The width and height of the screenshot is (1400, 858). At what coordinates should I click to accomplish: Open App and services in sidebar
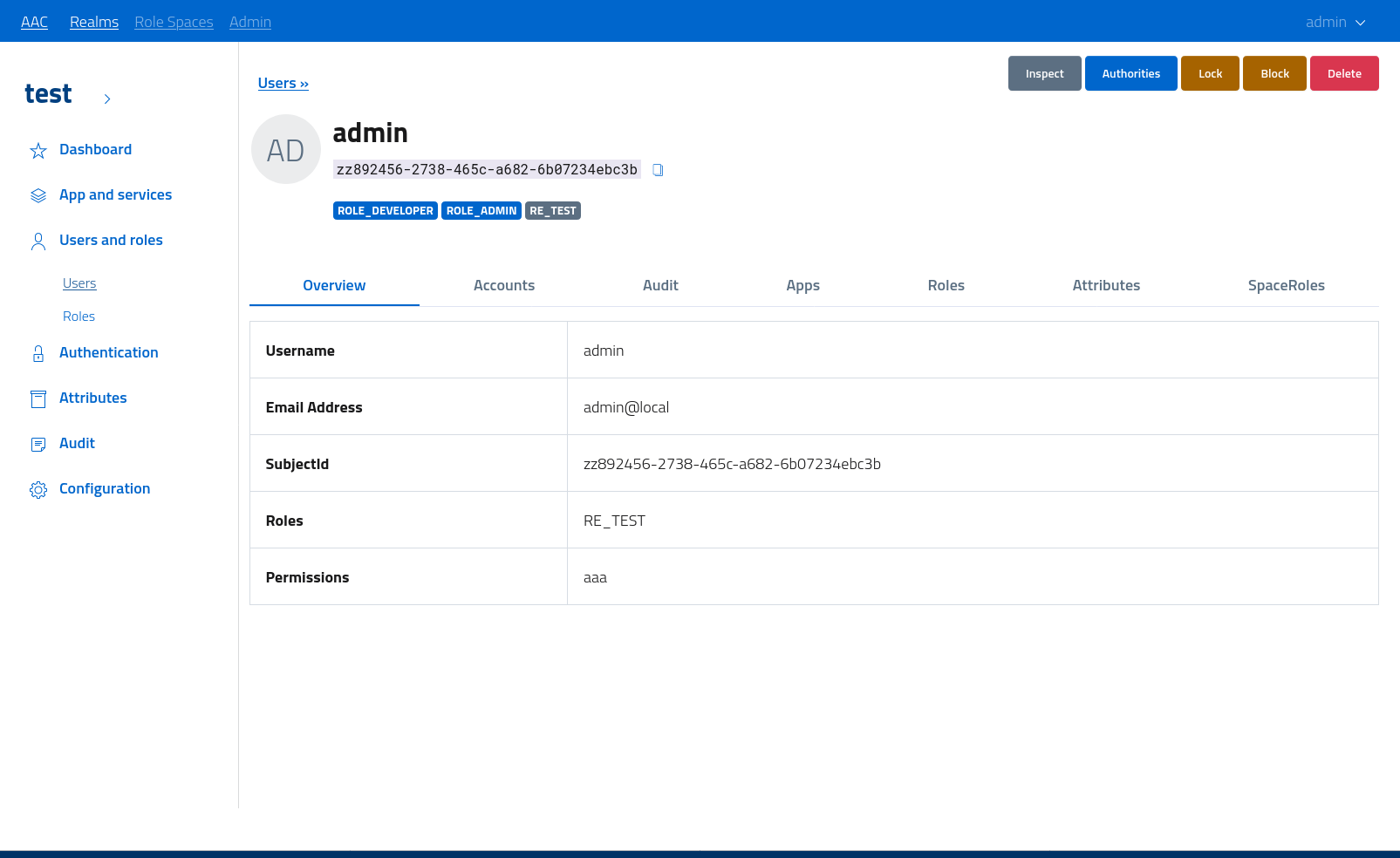click(115, 194)
